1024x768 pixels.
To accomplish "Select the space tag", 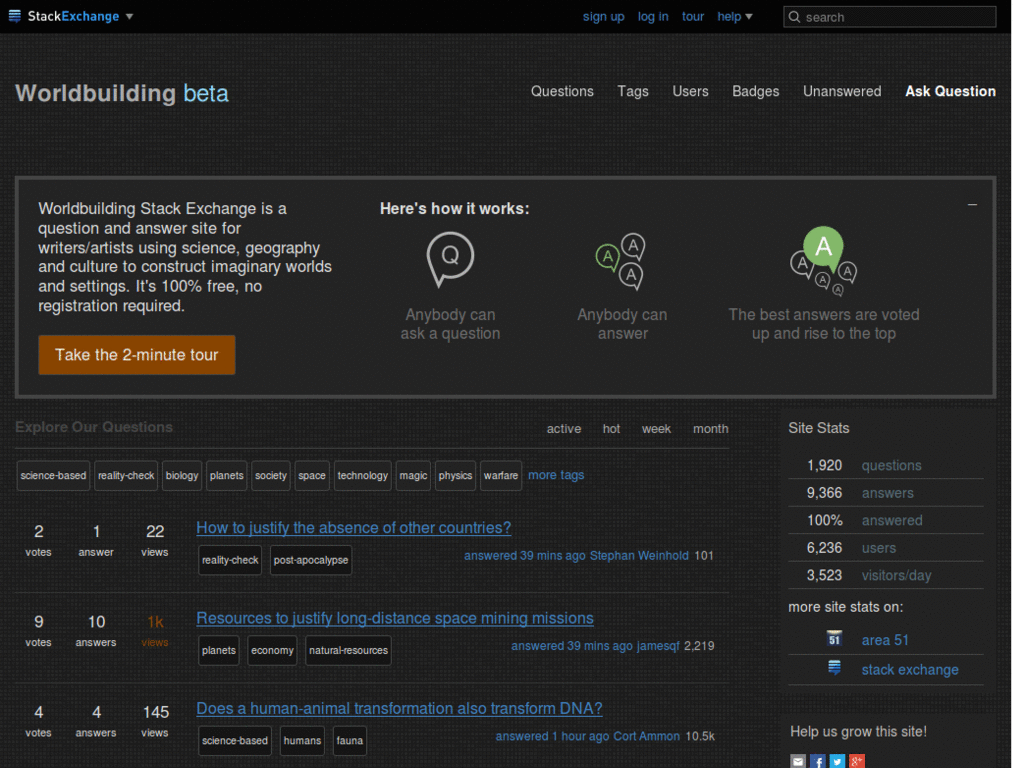I will click(x=312, y=475).
